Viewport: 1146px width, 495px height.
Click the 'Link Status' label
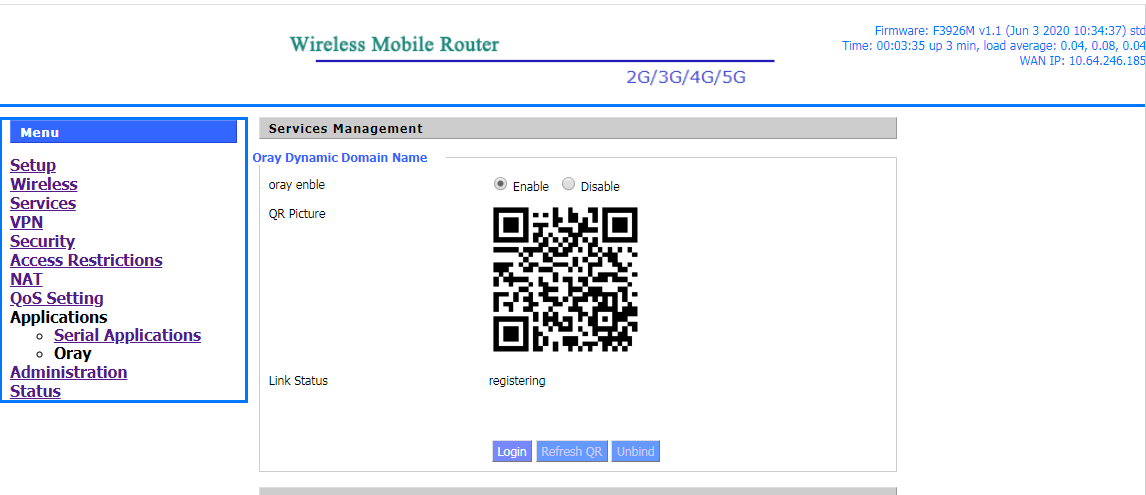pyautogui.click(x=298, y=381)
